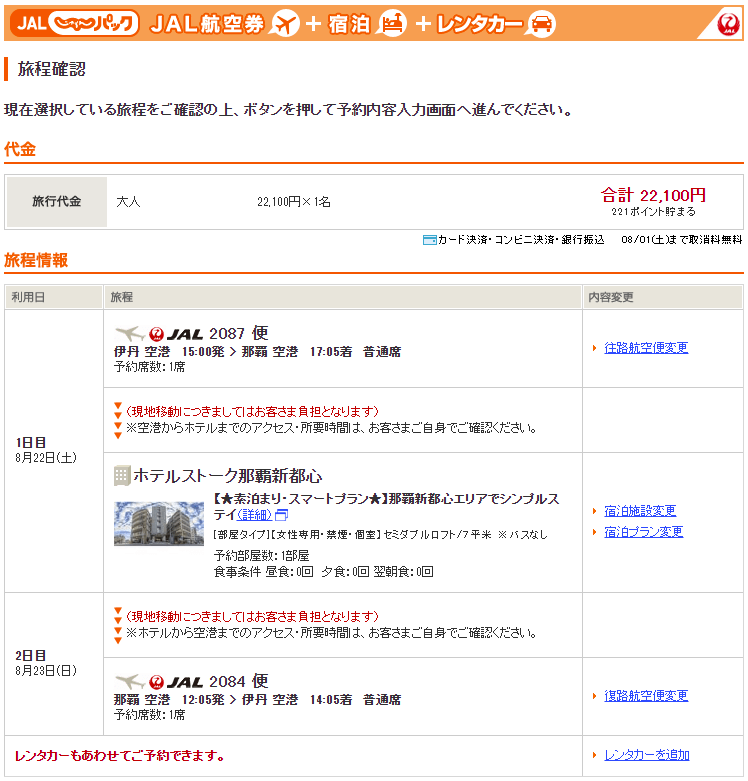Add a rental car via レンタカーを追加
The image size is (748, 781).
(x=646, y=755)
